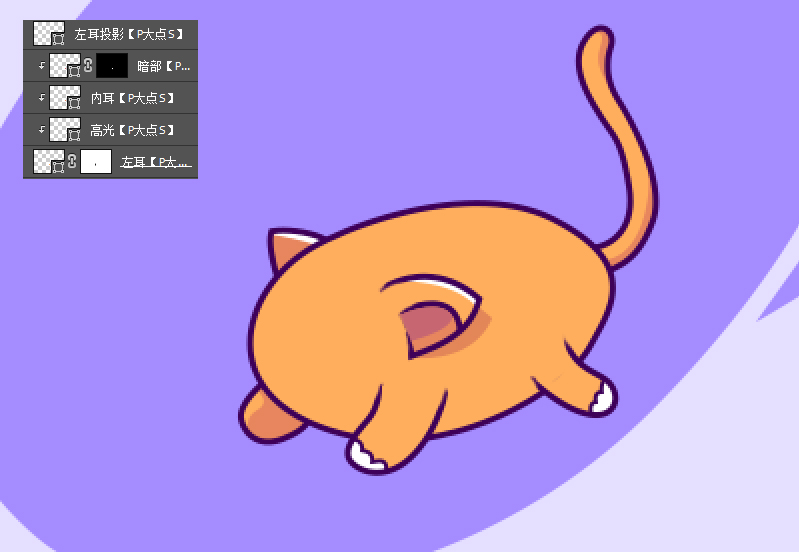799x552 pixels.
Task: Select the underlined 左耳 layer name
Action: (x=155, y=161)
